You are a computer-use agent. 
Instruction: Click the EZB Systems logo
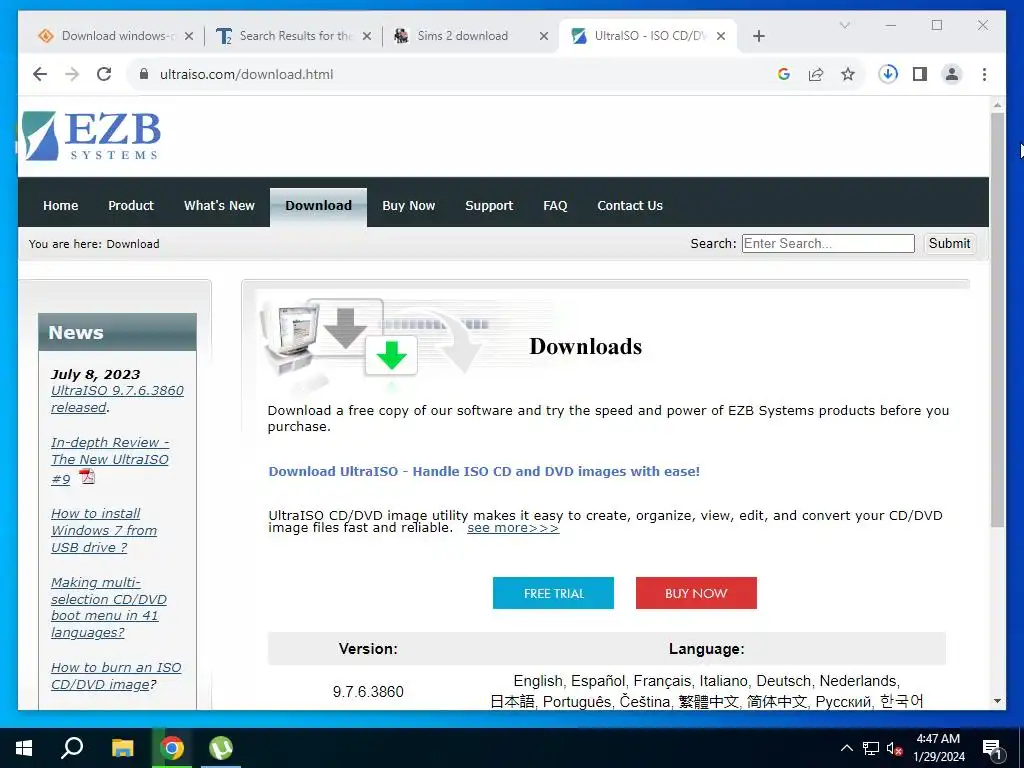[91, 136]
